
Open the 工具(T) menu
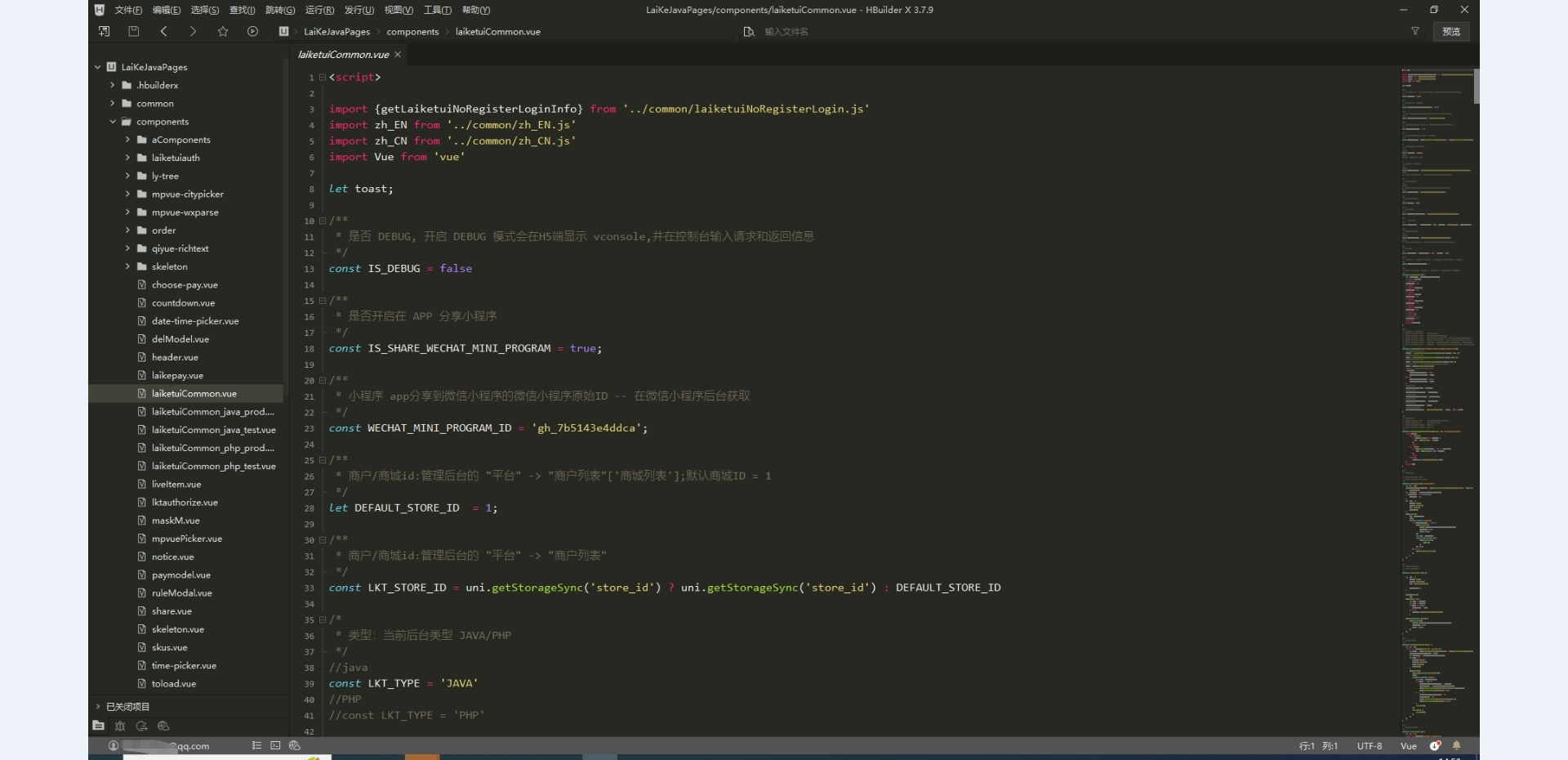coord(437,10)
